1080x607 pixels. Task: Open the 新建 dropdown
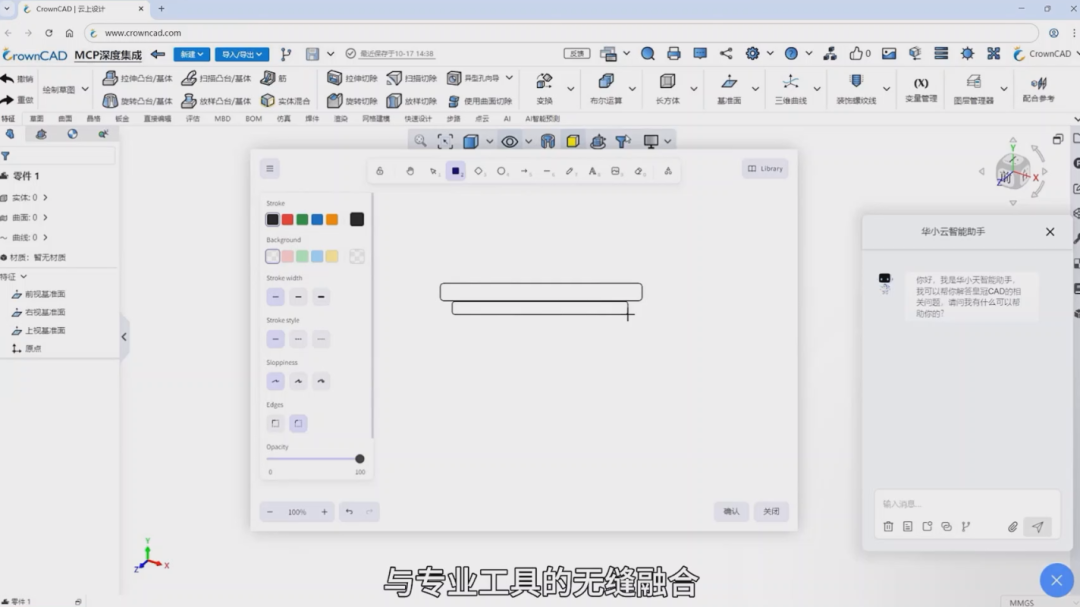tap(191, 54)
